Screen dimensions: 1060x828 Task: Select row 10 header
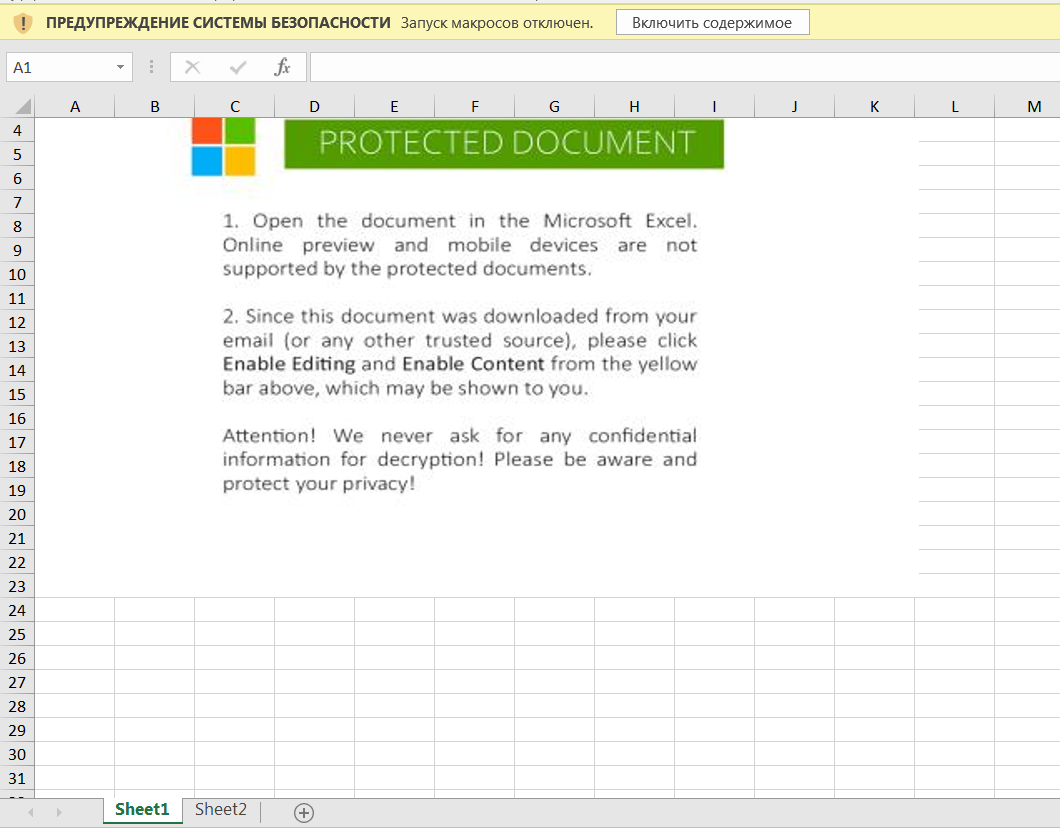tap(18, 274)
